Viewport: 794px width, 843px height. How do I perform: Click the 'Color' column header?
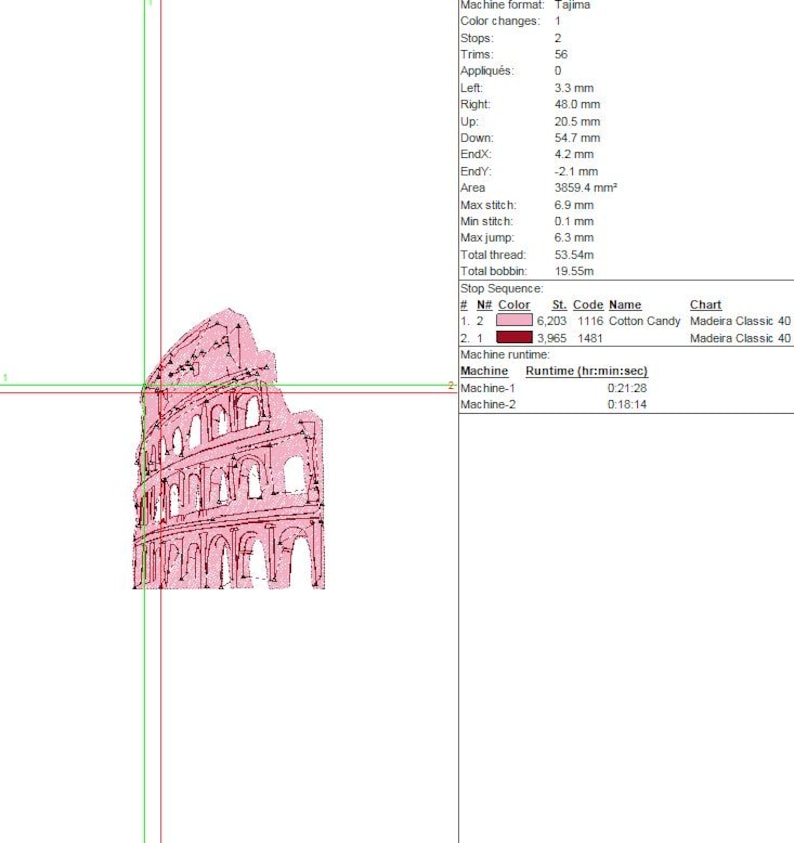click(x=514, y=305)
